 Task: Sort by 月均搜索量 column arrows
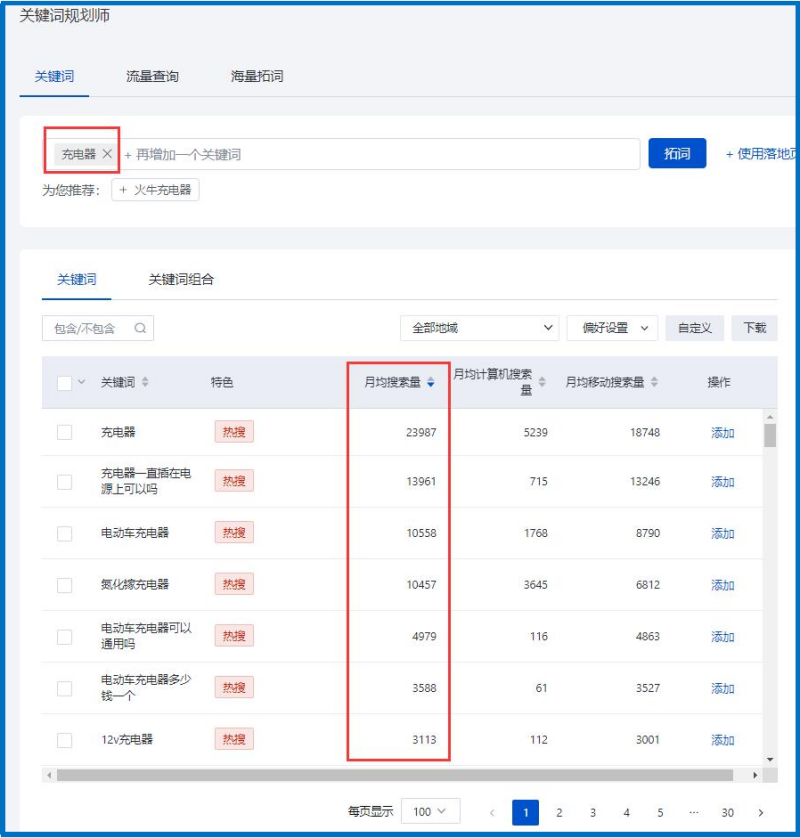tap(430, 382)
